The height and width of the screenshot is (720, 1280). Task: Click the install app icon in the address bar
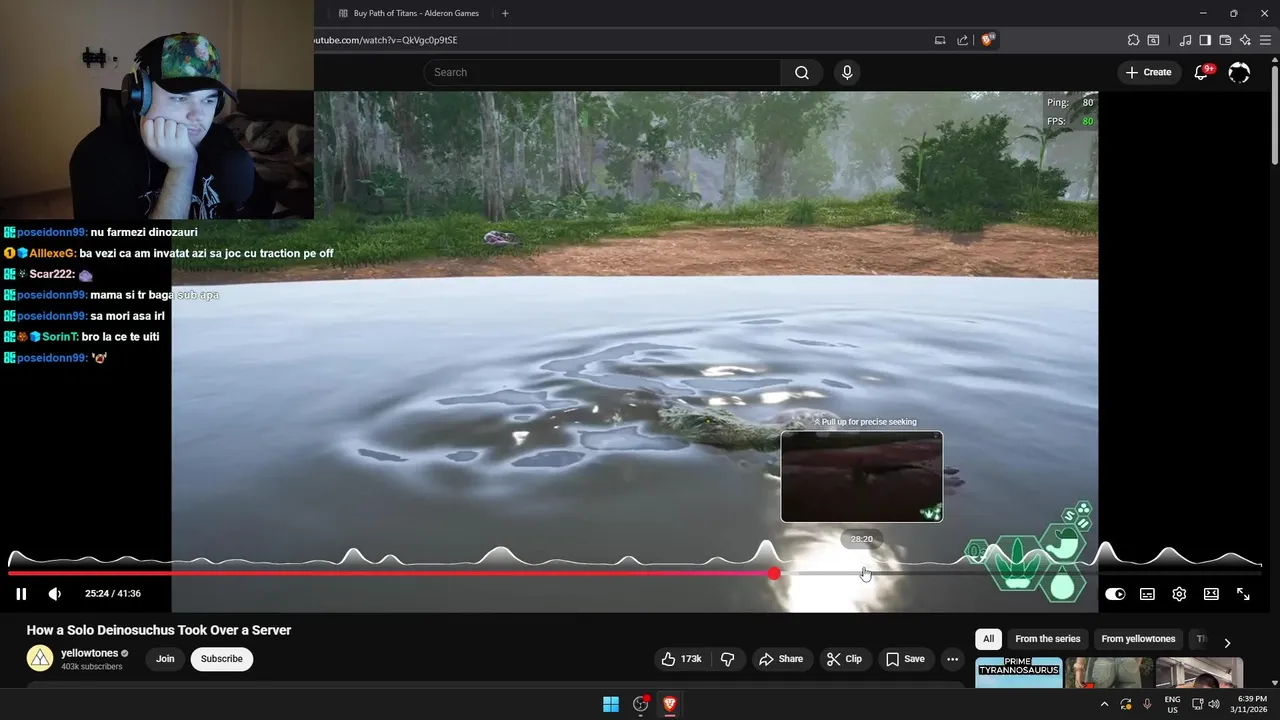pos(940,40)
